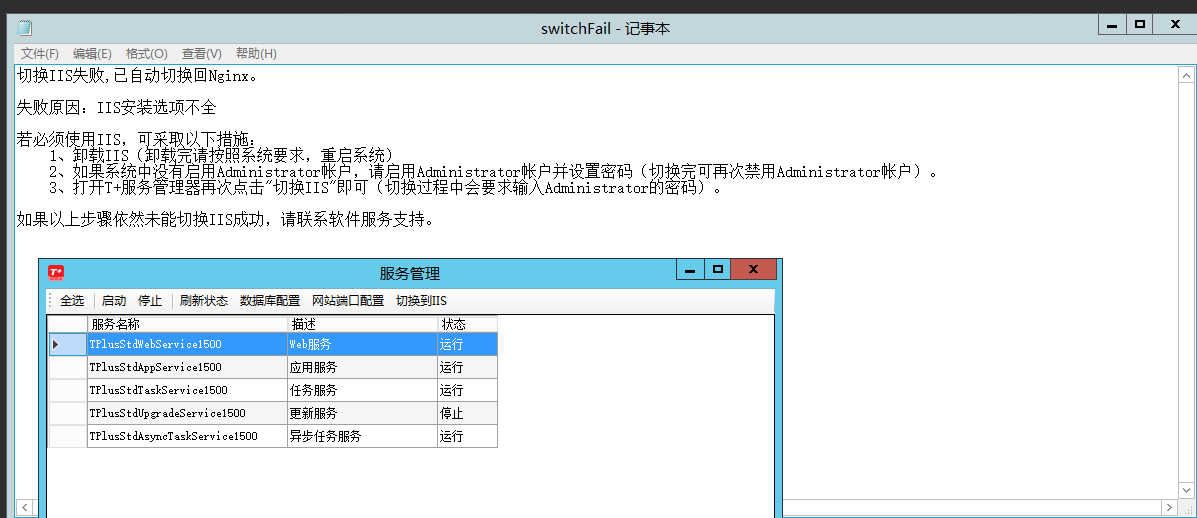Click the 服务名称 column header
The width and height of the screenshot is (1197, 518).
188,324
